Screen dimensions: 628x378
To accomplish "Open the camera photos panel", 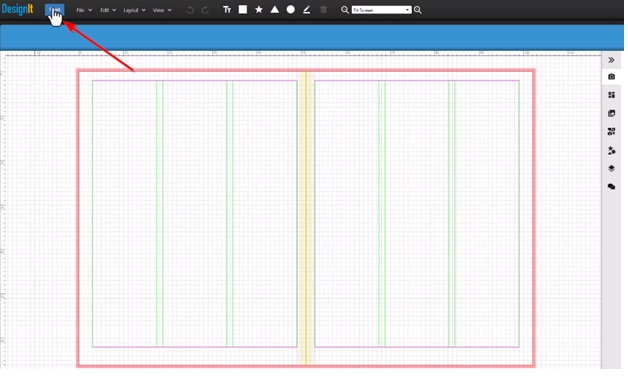I will tap(612, 76).
